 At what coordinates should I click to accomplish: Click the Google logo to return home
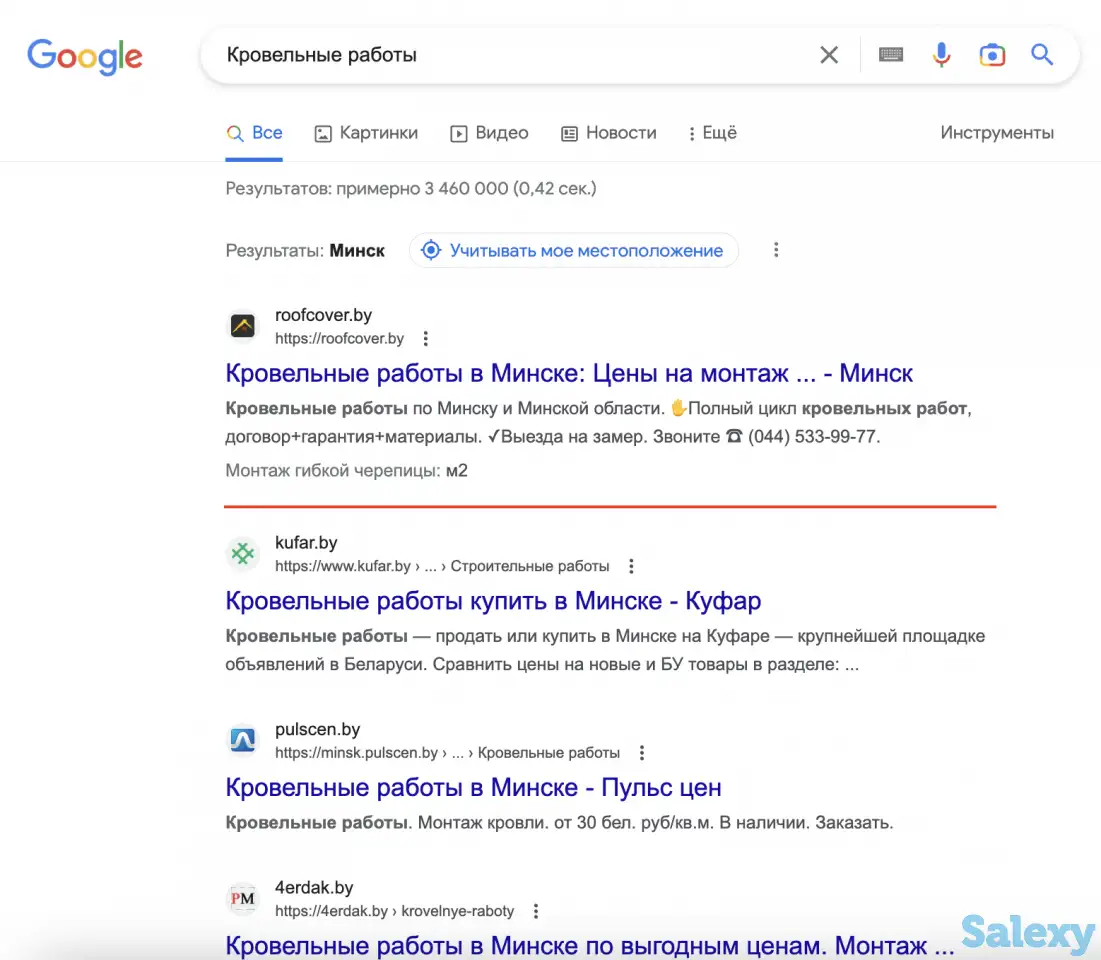tap(84, 57)
